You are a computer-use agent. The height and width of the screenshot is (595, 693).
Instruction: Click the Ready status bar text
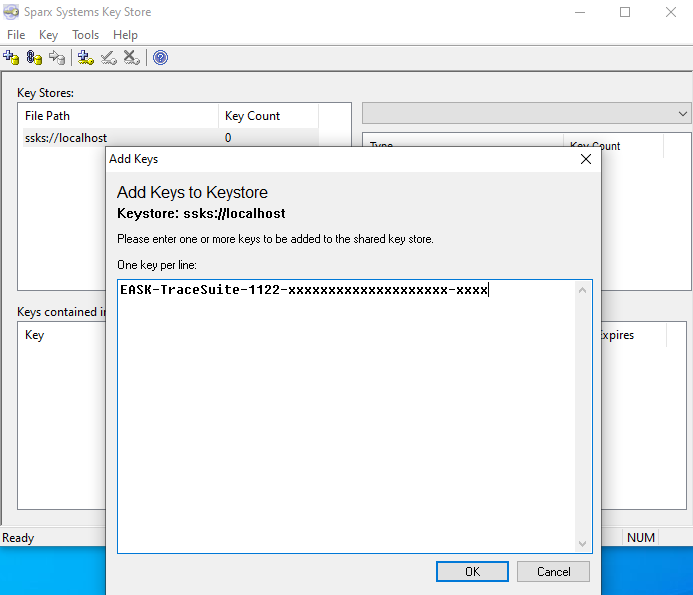pyautogui.click(x=18, y=538)
